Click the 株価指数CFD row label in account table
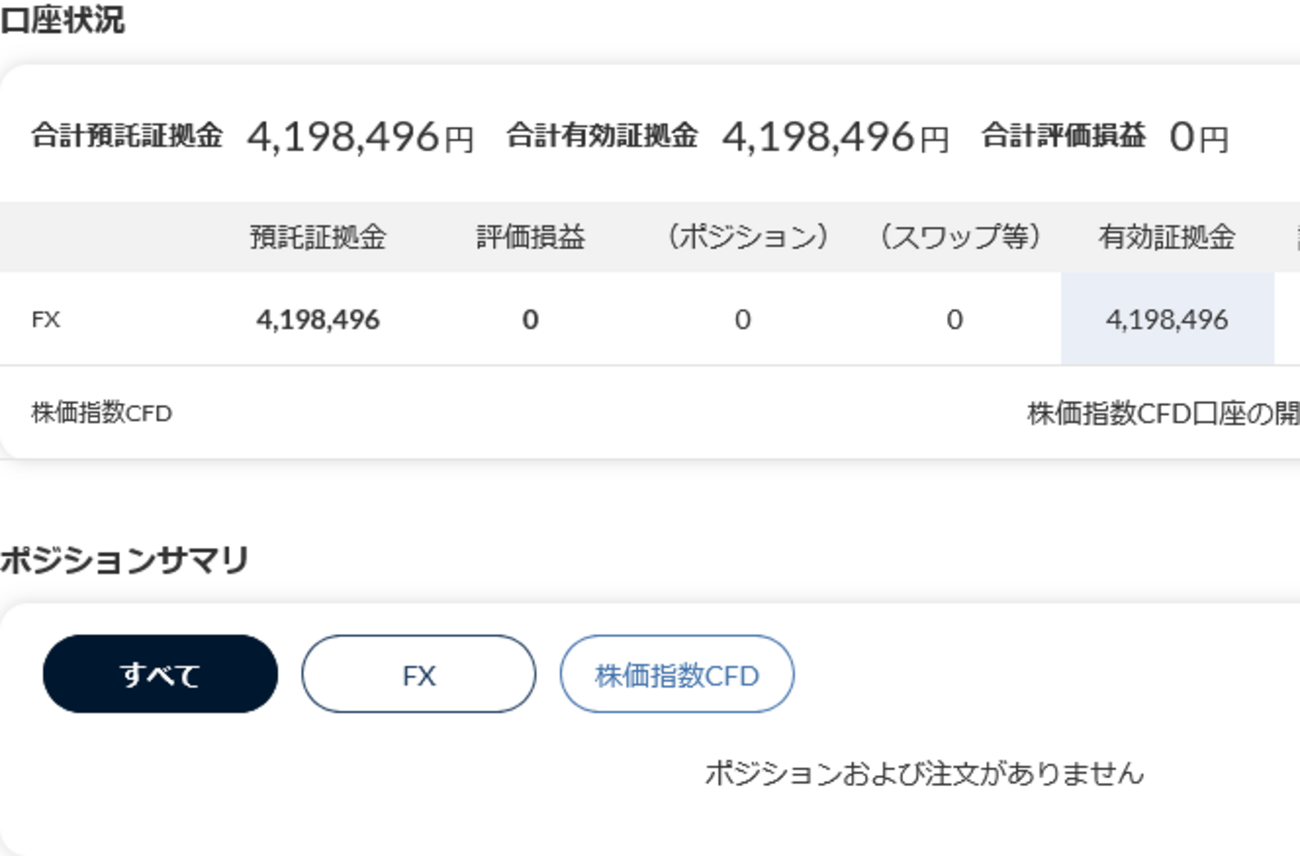This screenshot has height=856, width=1300. [x=102, y=413]
